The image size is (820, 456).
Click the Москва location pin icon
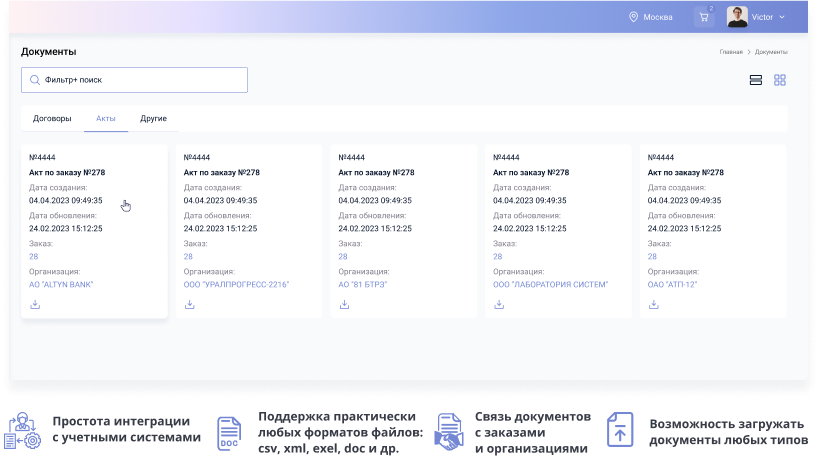click(x=633, y=17)
